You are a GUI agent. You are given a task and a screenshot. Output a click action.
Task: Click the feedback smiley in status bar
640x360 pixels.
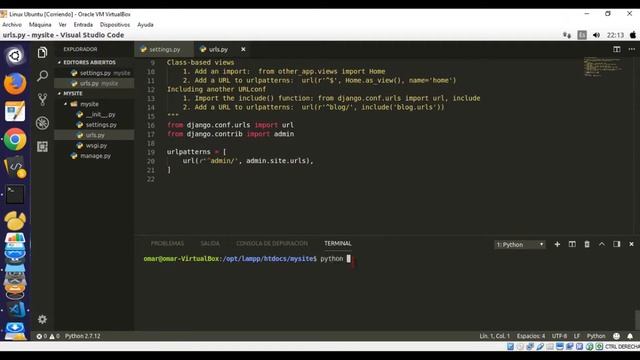pos(616,336)
